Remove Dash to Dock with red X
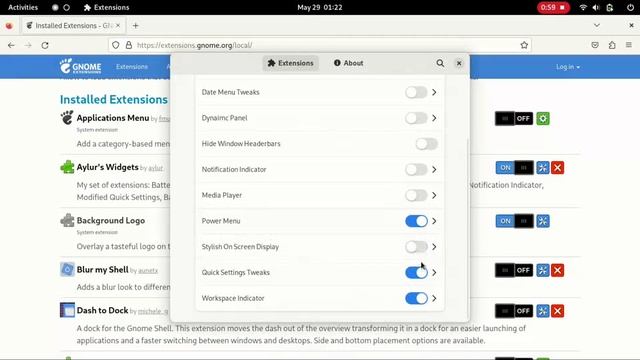The height and width of the screenshot is (360, 640). (558, 311)
